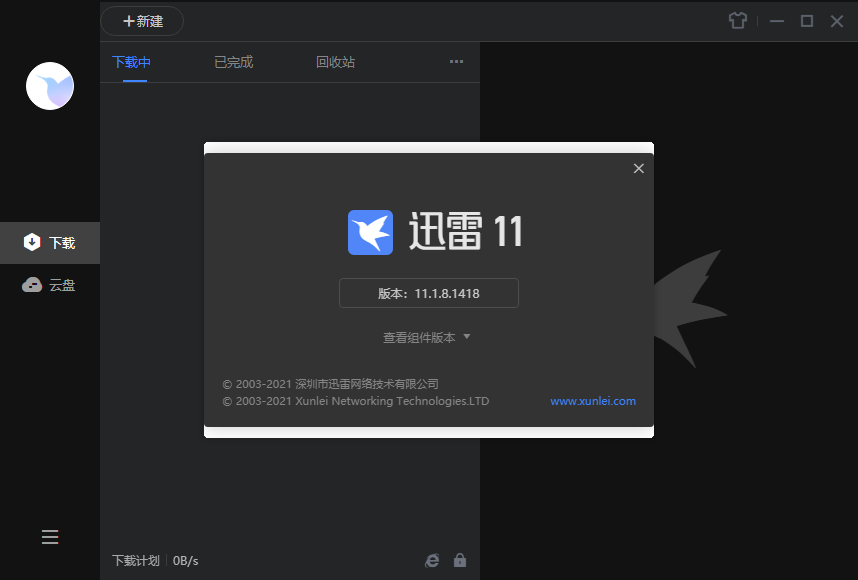
Task: Click the 版本: 11.1.8.1418 version box
Action: pos(428,293)
